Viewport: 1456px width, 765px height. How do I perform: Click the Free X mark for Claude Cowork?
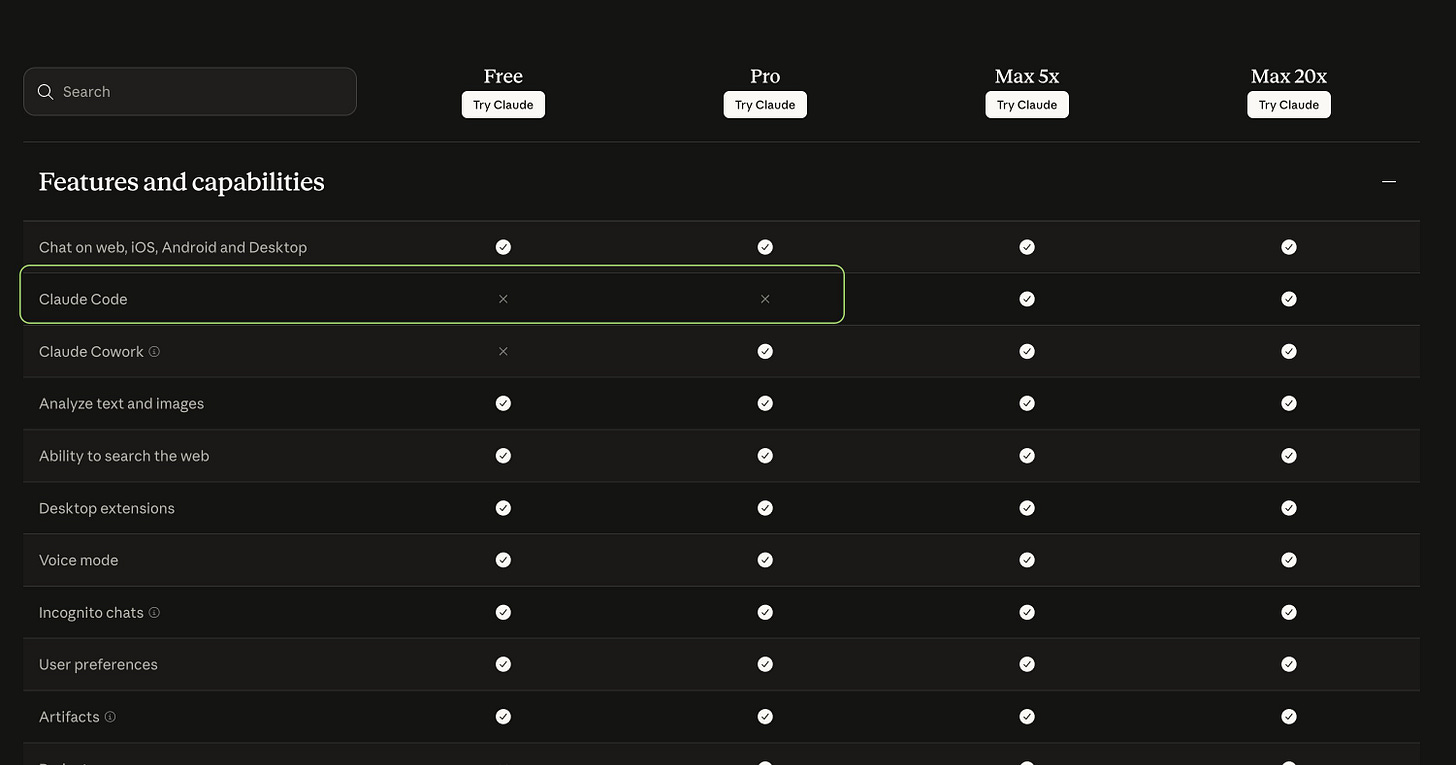tap(503, 351)
